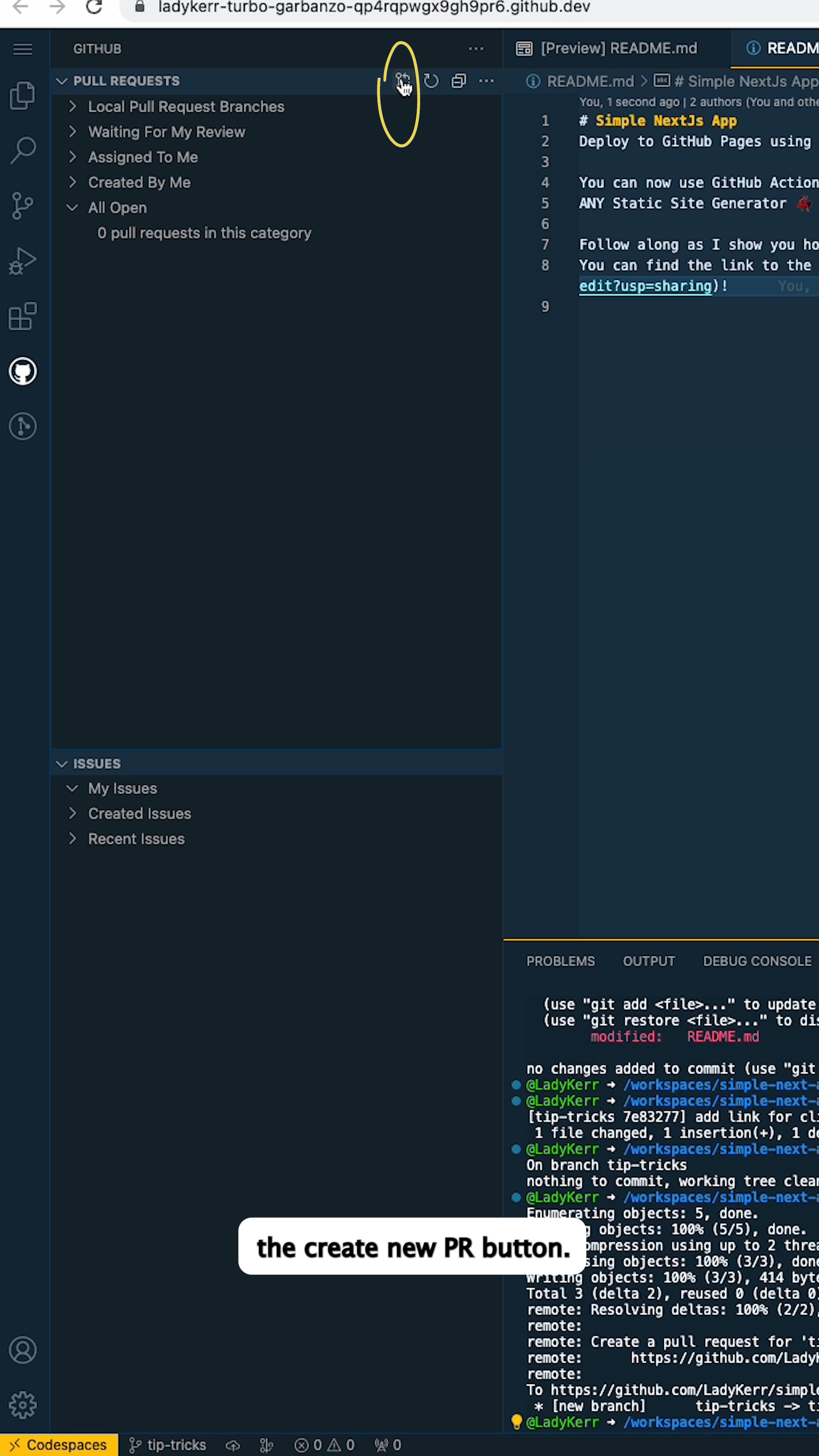Refresh the Pull Requests list
The image size is (819, 1456).
click(x=431, y=81)
